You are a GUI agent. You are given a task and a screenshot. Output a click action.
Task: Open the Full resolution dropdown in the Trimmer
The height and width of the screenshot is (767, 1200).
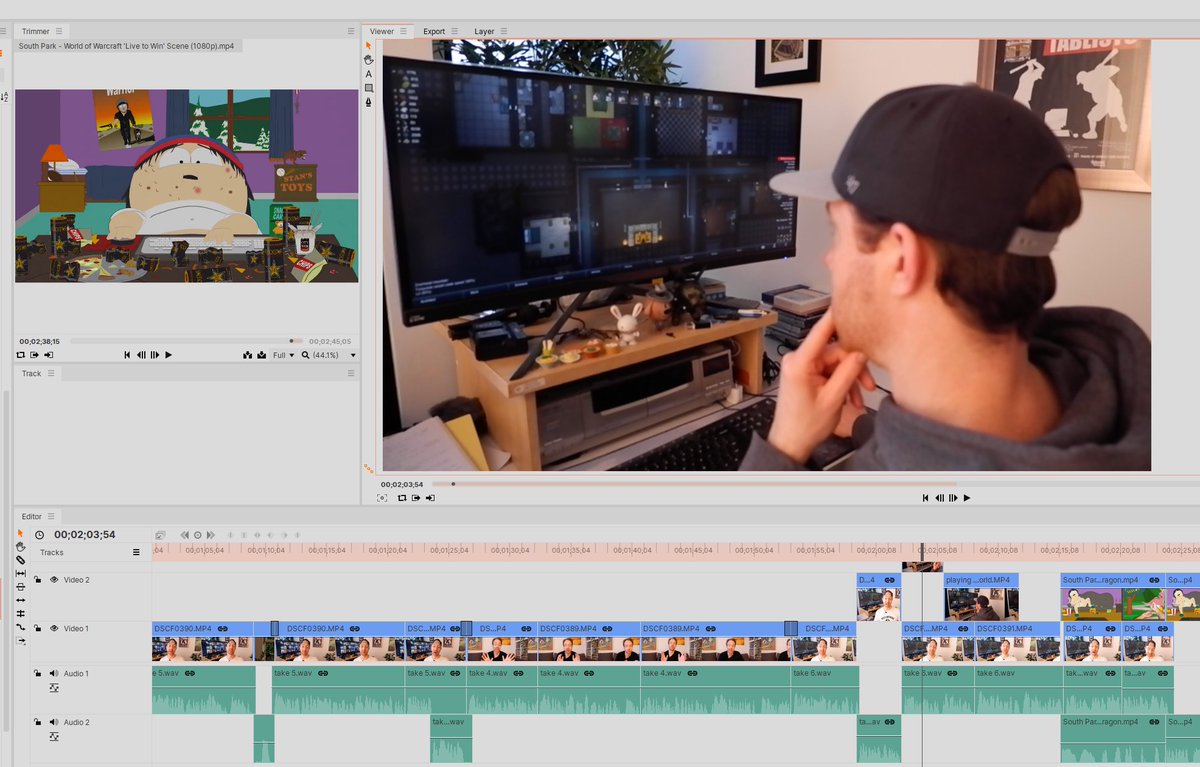(283, 356)
